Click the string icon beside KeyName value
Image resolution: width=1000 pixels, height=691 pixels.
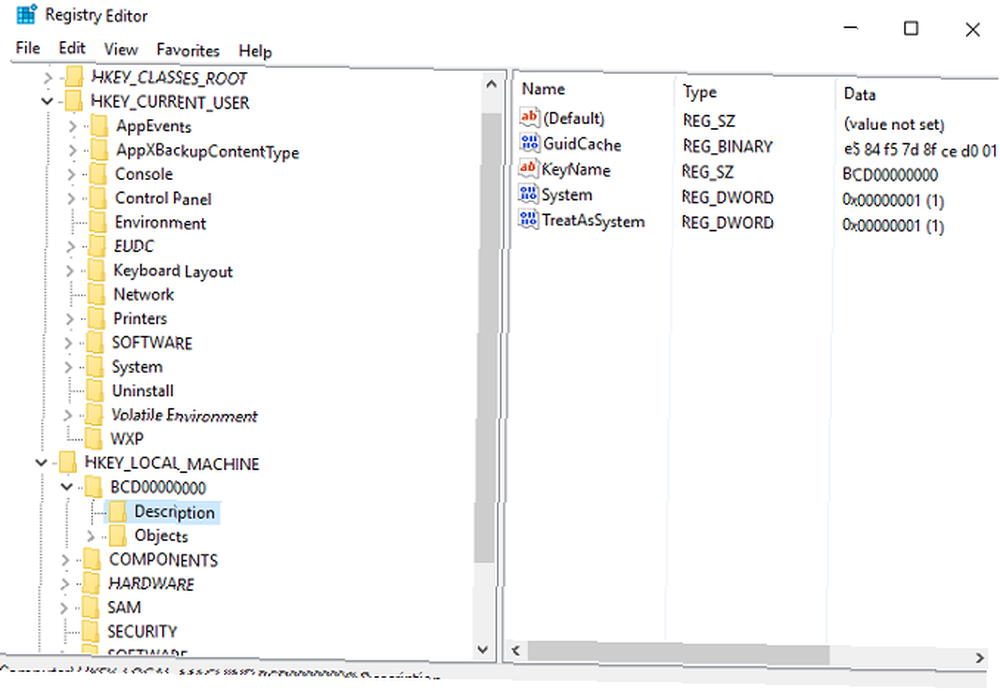coord(528,168)
